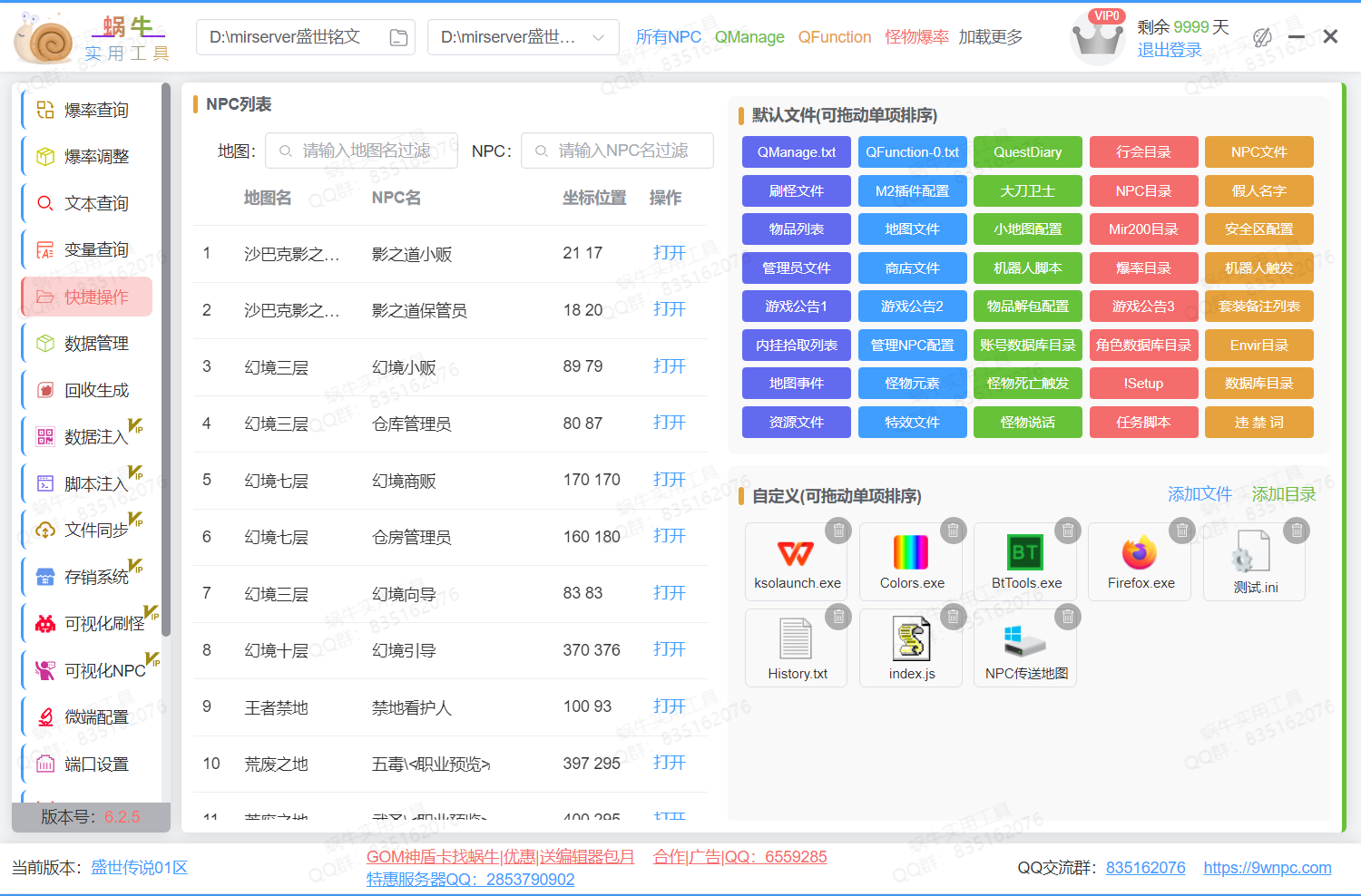Screen dimensions: 1361x896
Task: Click the 端口设置 sidebar icon
Action: (x=45, y=764)
